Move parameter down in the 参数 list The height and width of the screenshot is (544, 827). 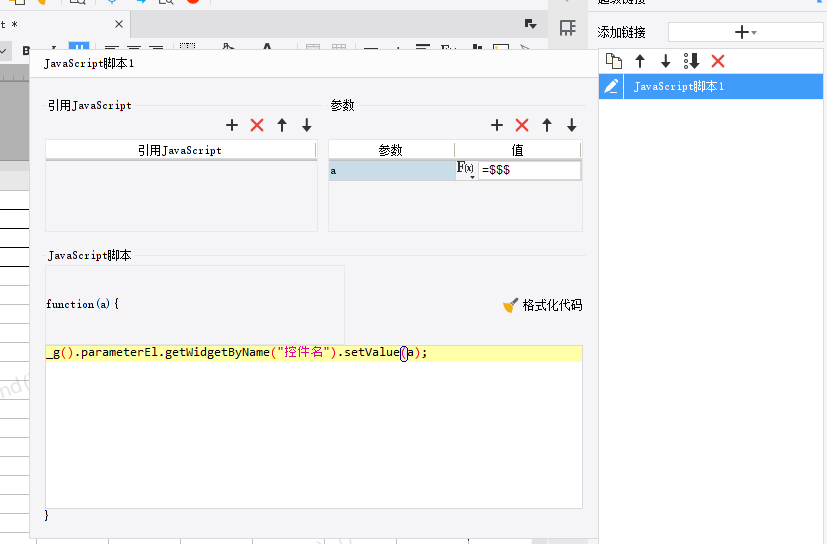[x=572, y=125]
